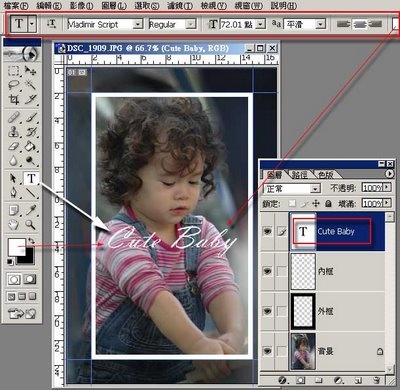This screenshot has width=400, height=390.
Task: Click the 不透明 opacity 100% field
Action: (372, 188)
